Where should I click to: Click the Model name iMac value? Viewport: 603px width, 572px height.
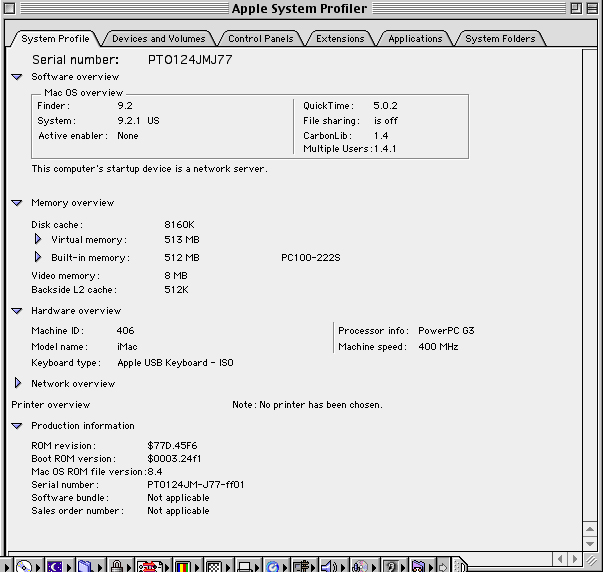[127, 347]
